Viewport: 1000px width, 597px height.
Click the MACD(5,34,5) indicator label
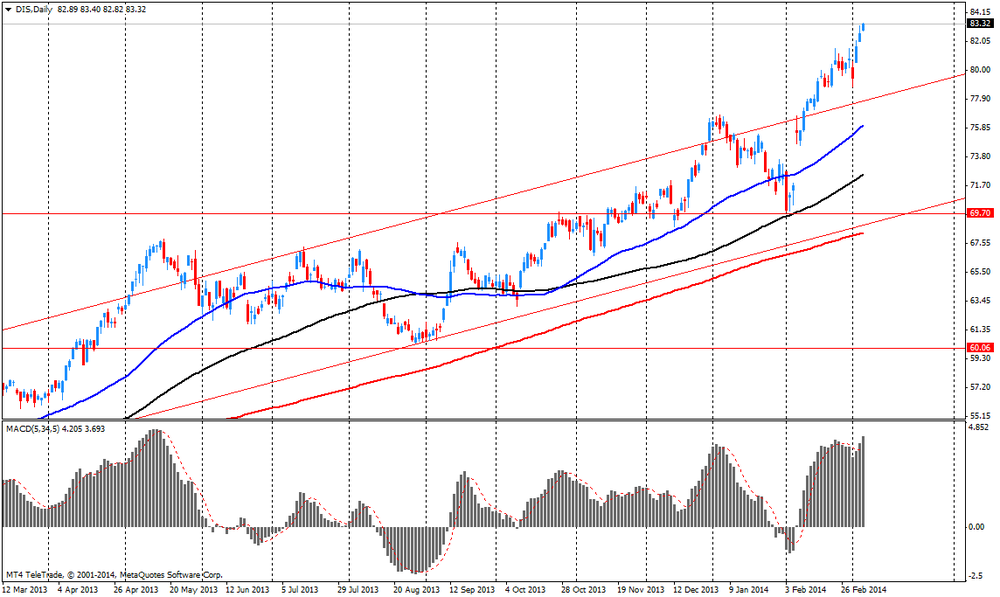click(33, 429)
